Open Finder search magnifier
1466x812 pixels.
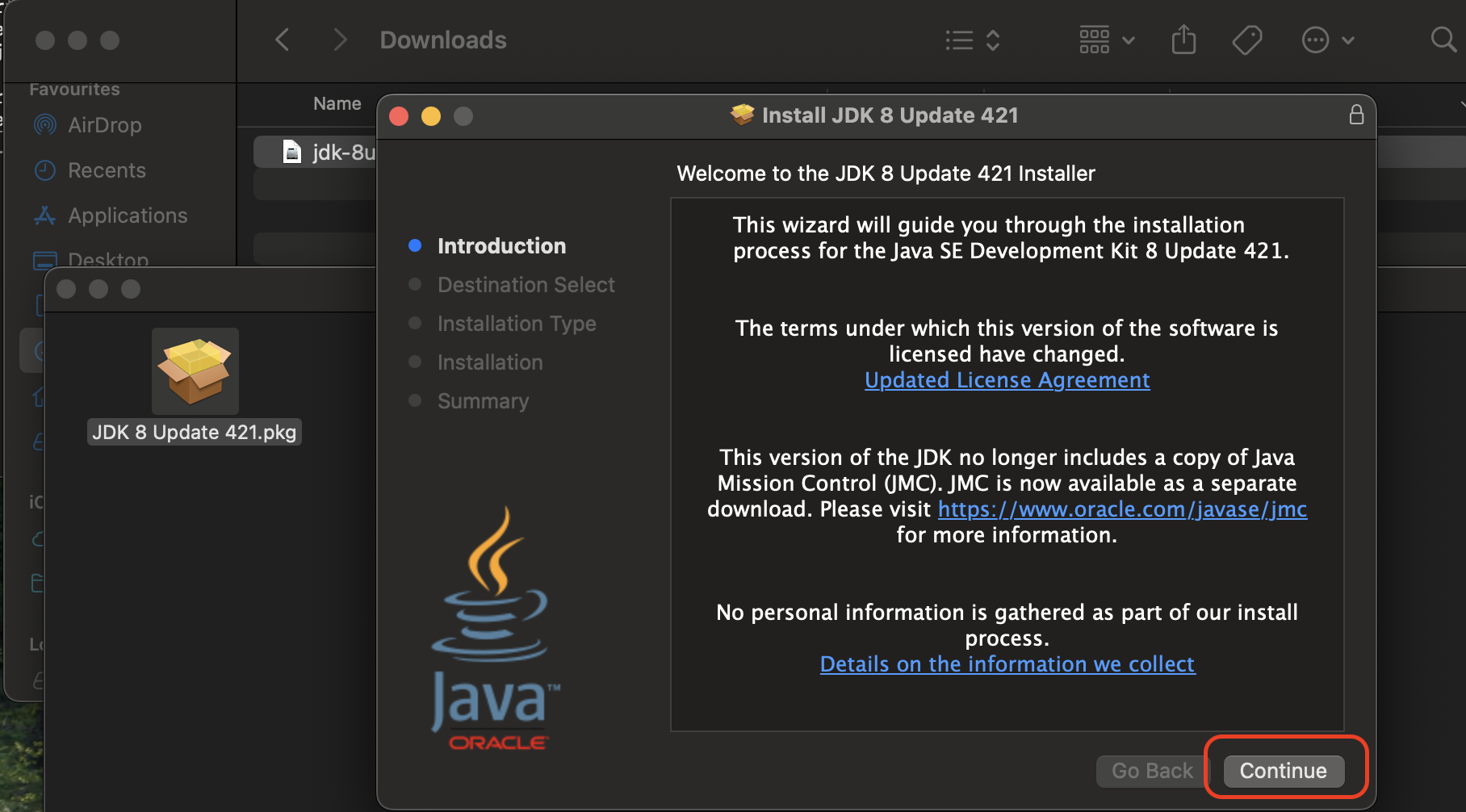coord(1443,40)
